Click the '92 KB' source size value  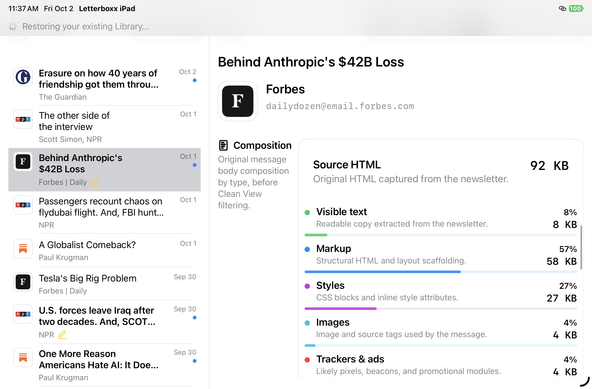(549, 166)
